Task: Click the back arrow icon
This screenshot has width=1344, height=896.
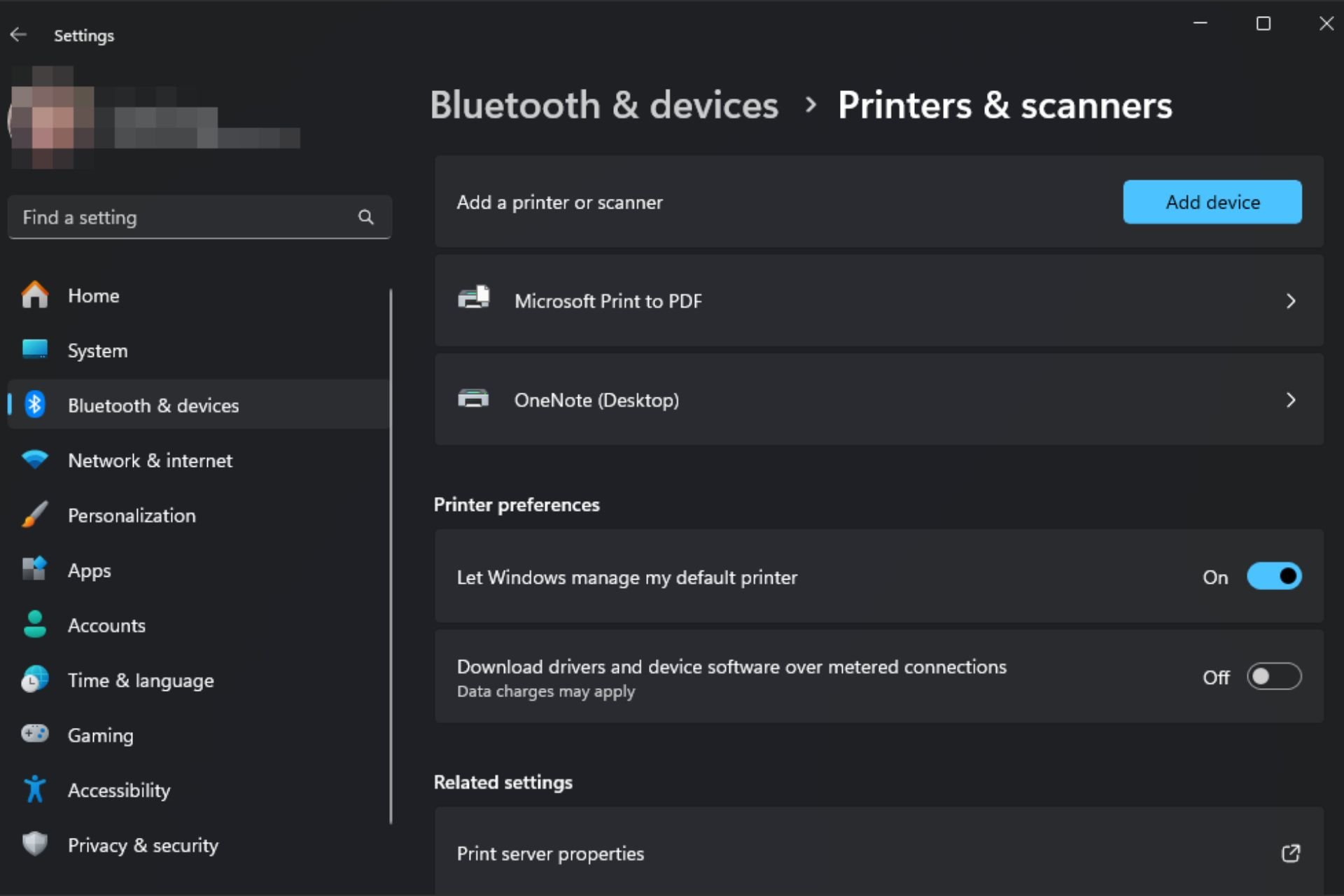Action: tap(18, 34)
